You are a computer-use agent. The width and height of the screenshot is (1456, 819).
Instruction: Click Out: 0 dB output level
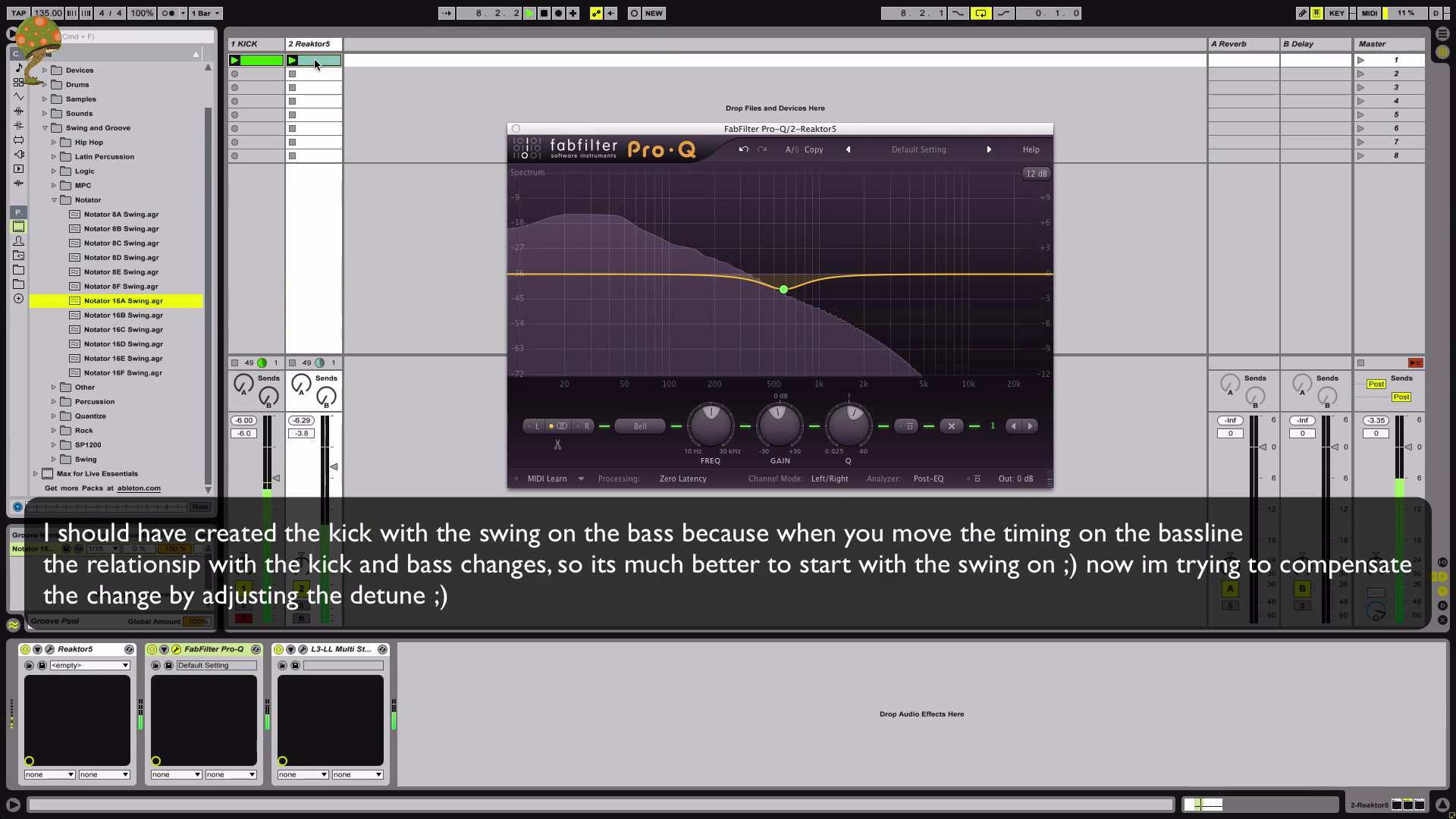1015,479
